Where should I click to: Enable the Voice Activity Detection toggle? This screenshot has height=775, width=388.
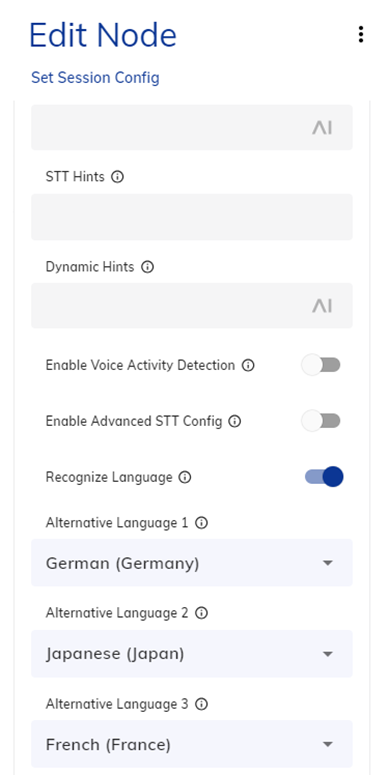coord(321,365)
